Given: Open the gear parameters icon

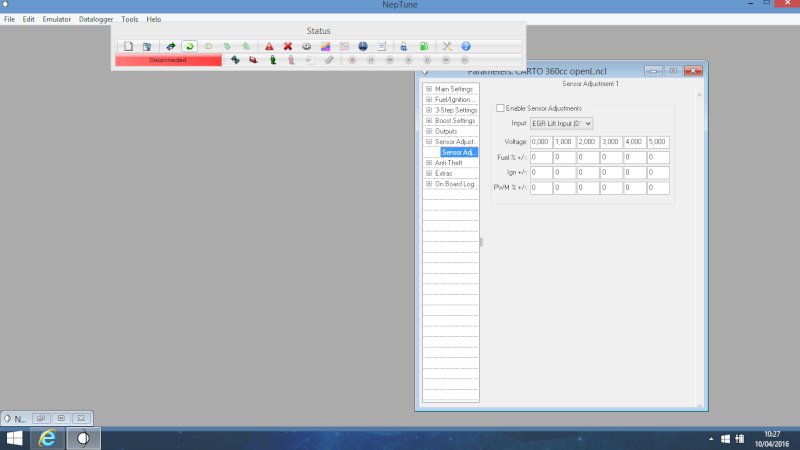Looking at the screenshot, I should click(307, 46).
